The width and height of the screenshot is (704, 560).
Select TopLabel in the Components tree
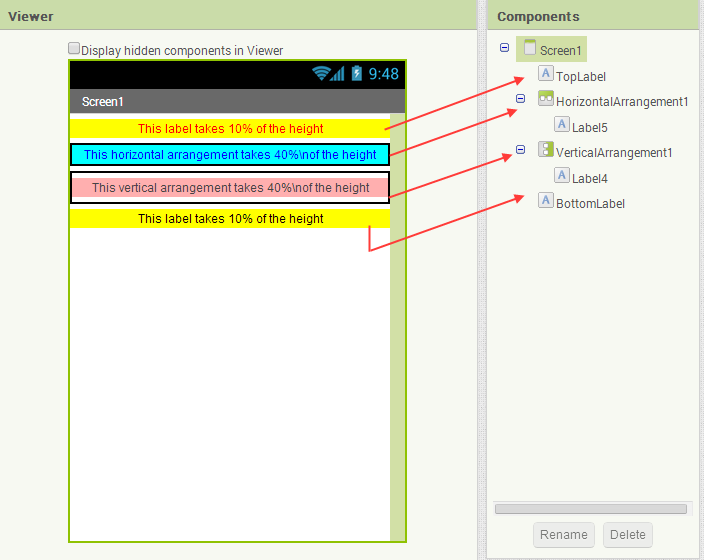click(x=581, y=77)
